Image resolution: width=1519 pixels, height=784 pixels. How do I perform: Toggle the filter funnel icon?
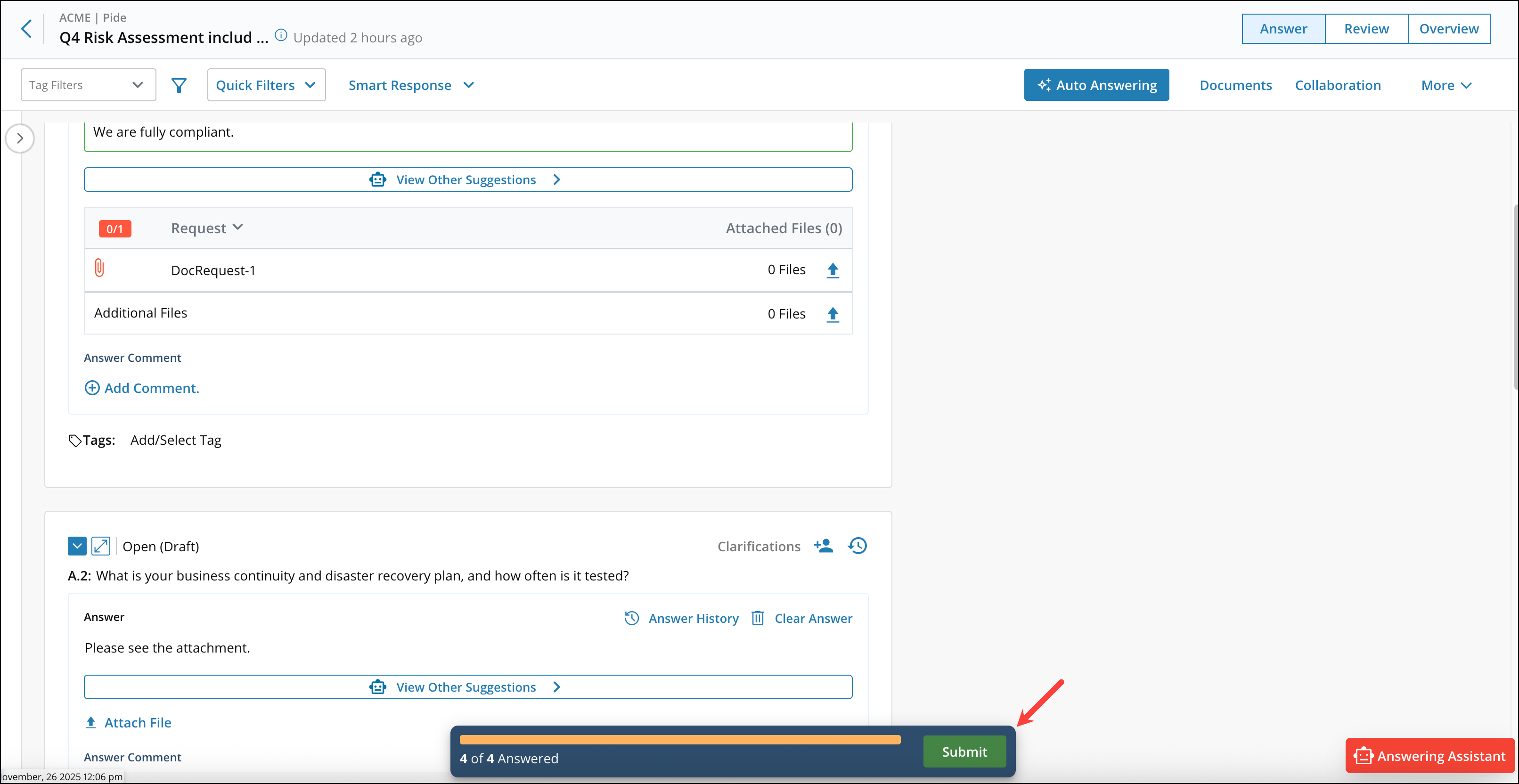[x=179, y=85]
